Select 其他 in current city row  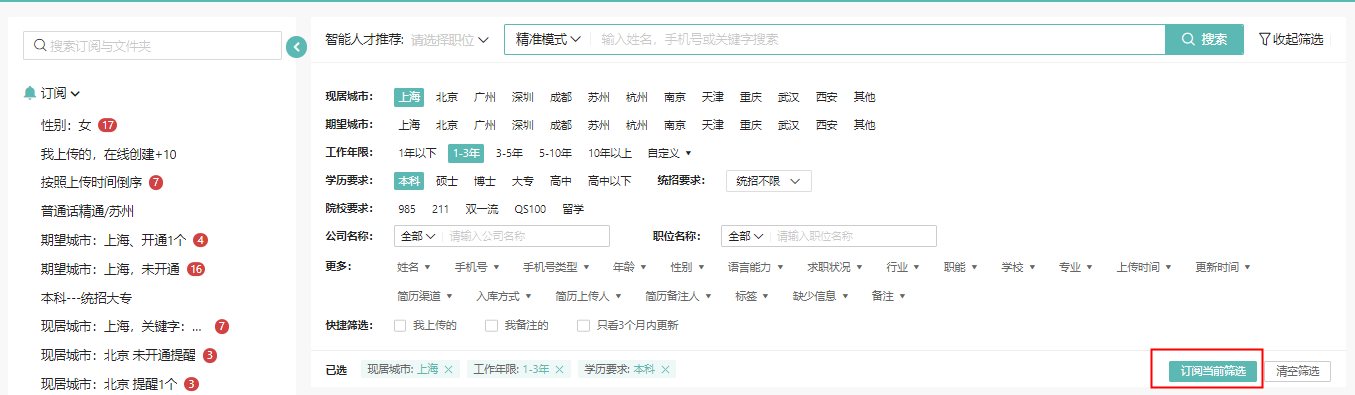click(864, 97)
